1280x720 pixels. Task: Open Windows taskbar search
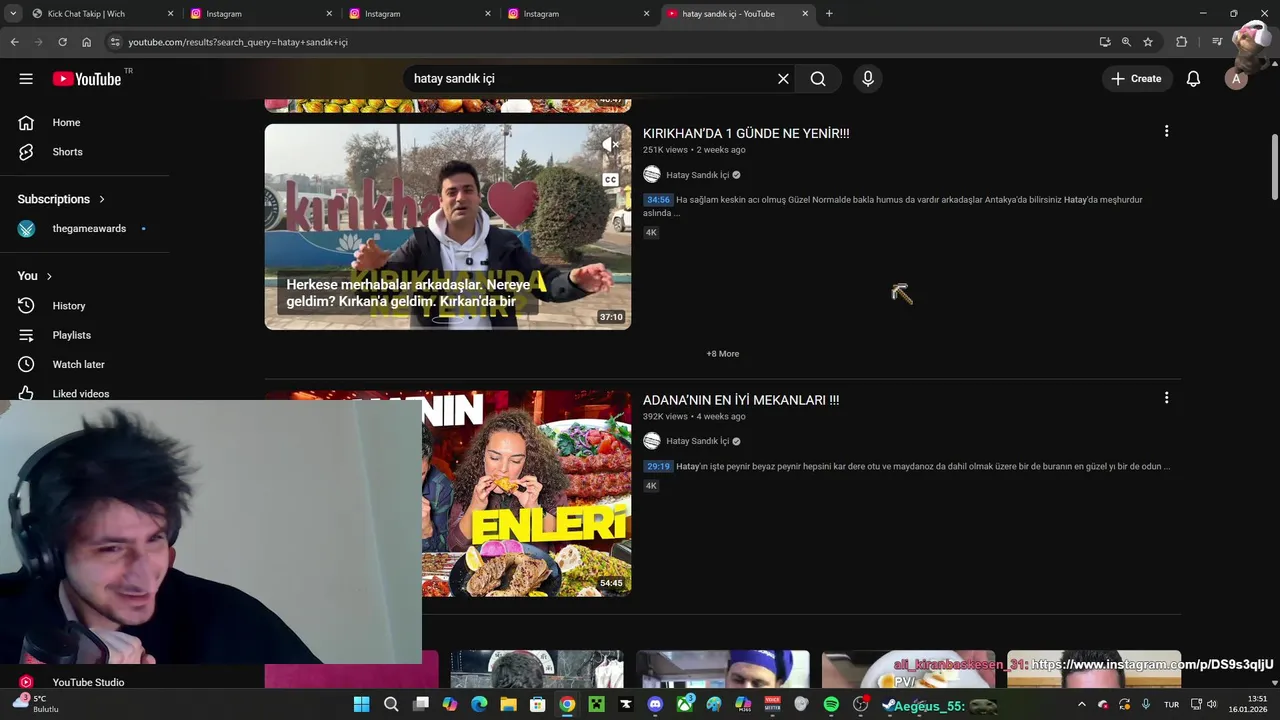[x=391, y=704]
